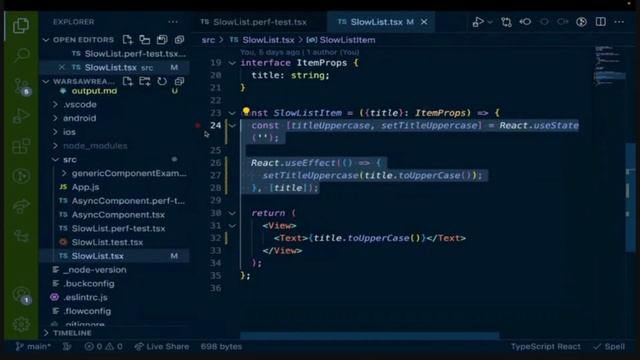Refresh the WARSAWREA explorer tree
Image resolution: width=640 pixels, height=360 pixels.
tap(162, 81)
